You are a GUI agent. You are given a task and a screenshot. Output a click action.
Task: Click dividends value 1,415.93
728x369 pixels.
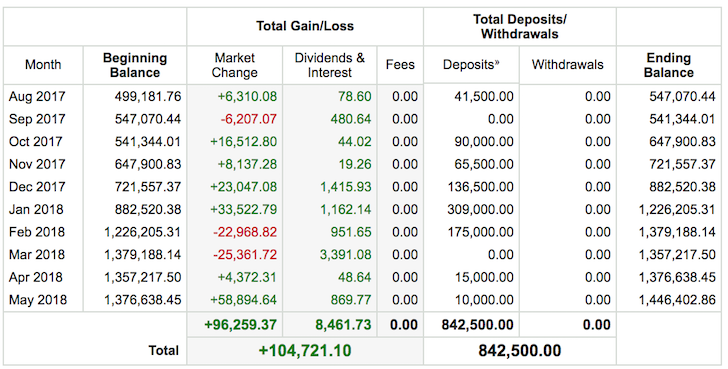(346, 187)
